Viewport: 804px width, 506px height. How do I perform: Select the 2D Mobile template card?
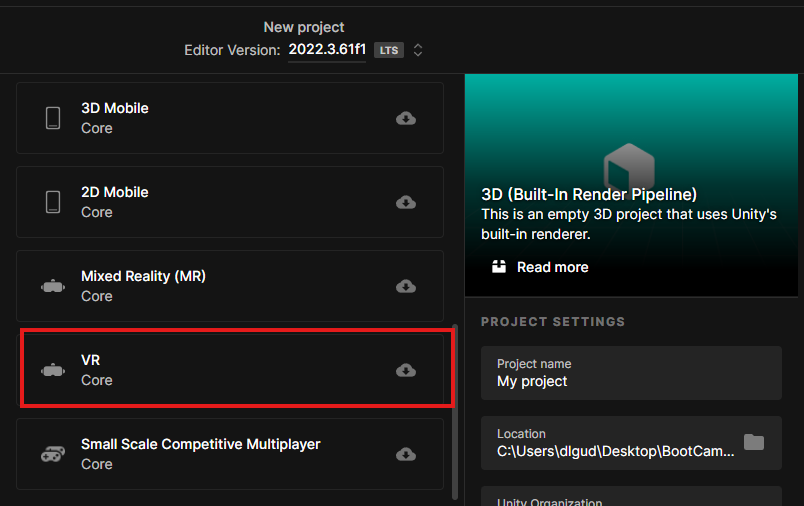coord(230,202)
